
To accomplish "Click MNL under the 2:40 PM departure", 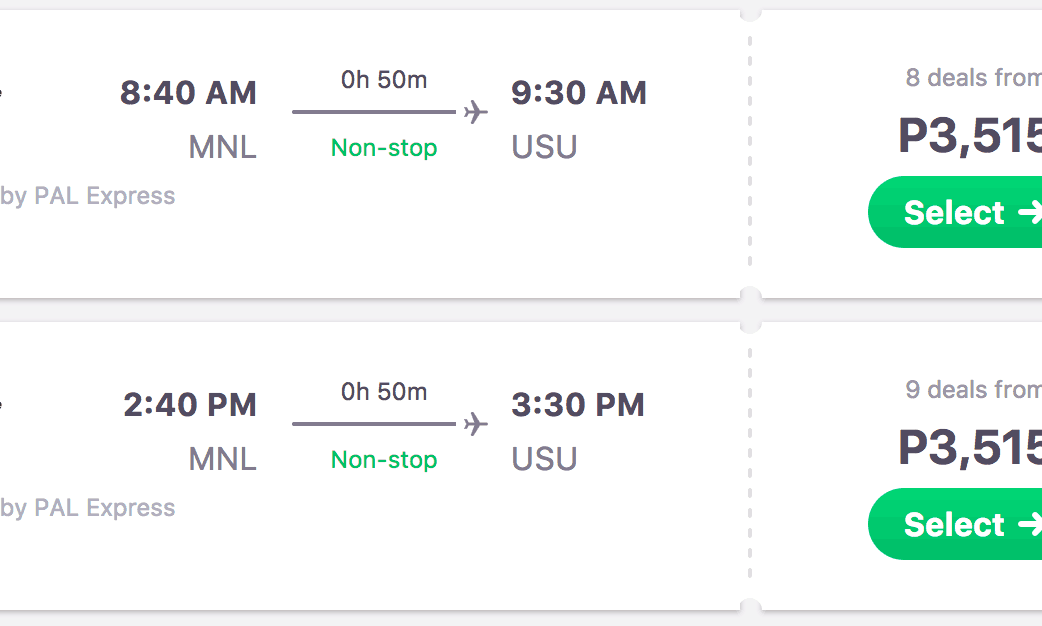I will pos(222,460).
